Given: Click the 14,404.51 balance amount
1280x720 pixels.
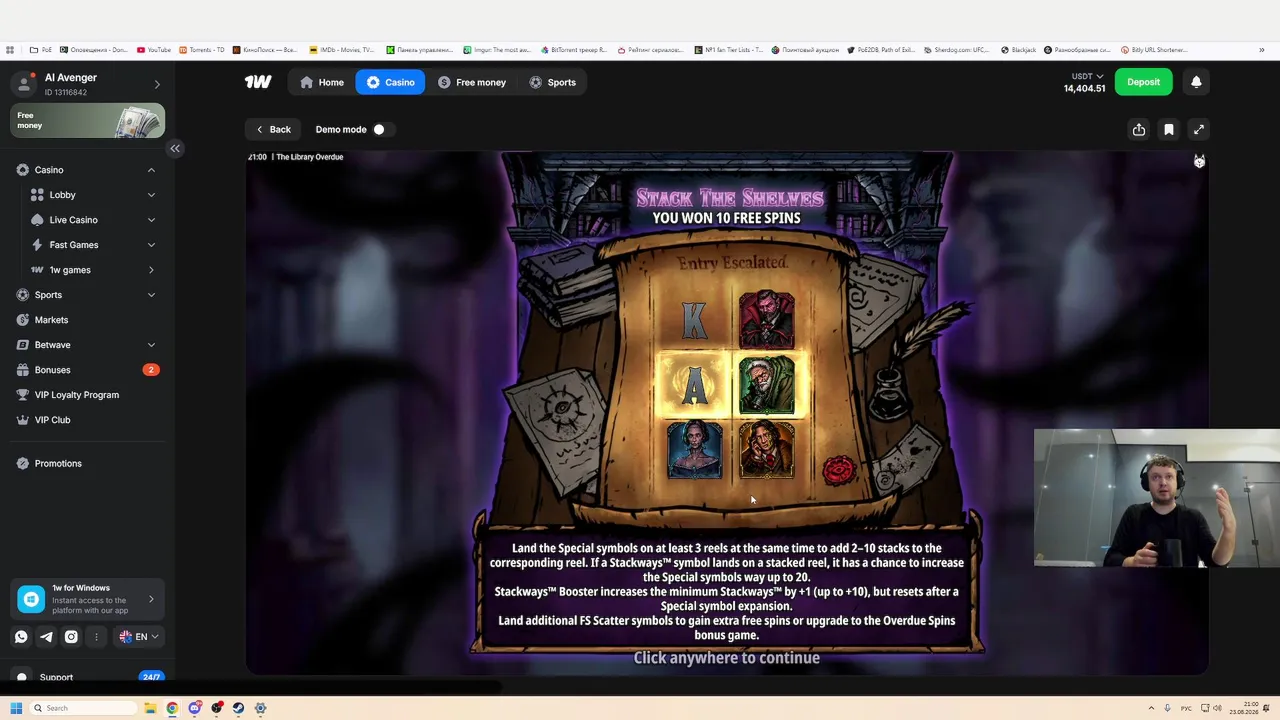Looking at the screenshot, I should (x=1085, y=89).
